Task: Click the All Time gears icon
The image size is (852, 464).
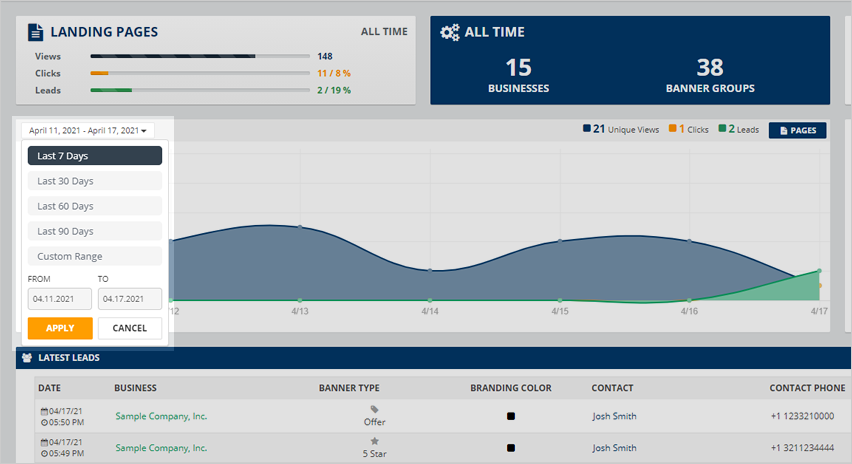Action: click(x=450, y=32)
